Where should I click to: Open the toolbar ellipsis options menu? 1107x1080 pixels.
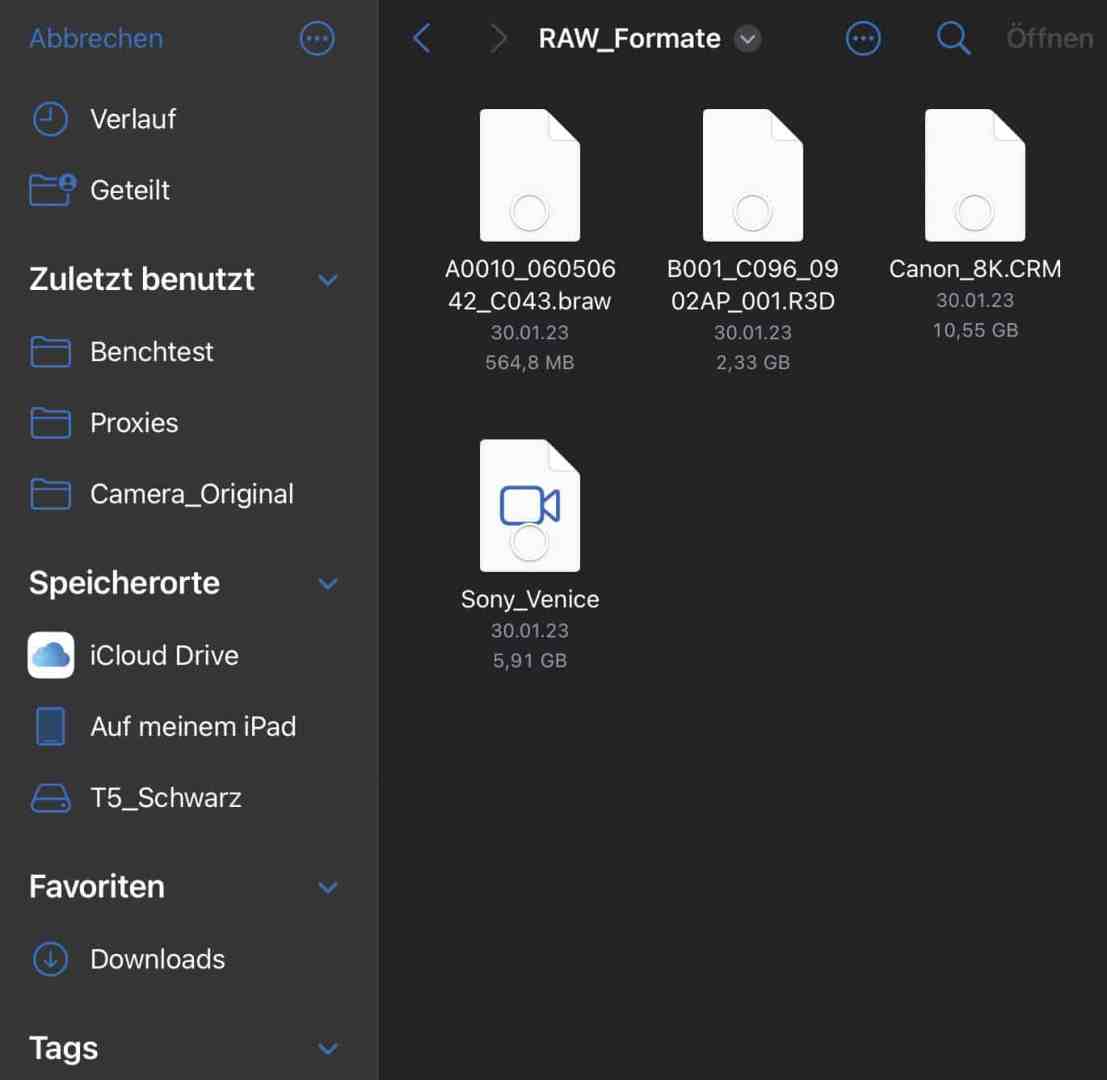pyautogui.click(x=862, y=38)
